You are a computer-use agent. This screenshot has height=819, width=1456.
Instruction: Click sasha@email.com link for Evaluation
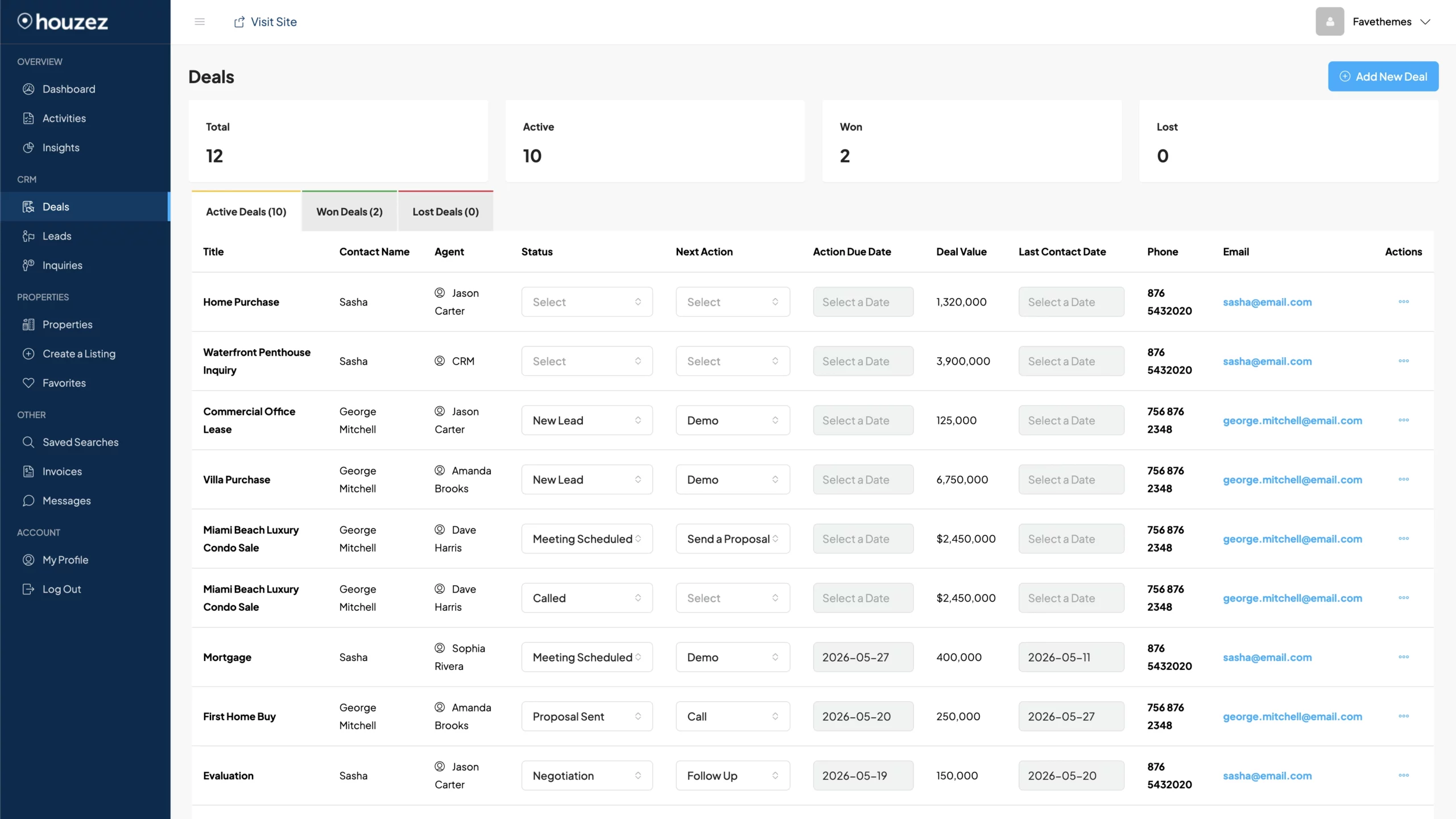[1267, 775]
